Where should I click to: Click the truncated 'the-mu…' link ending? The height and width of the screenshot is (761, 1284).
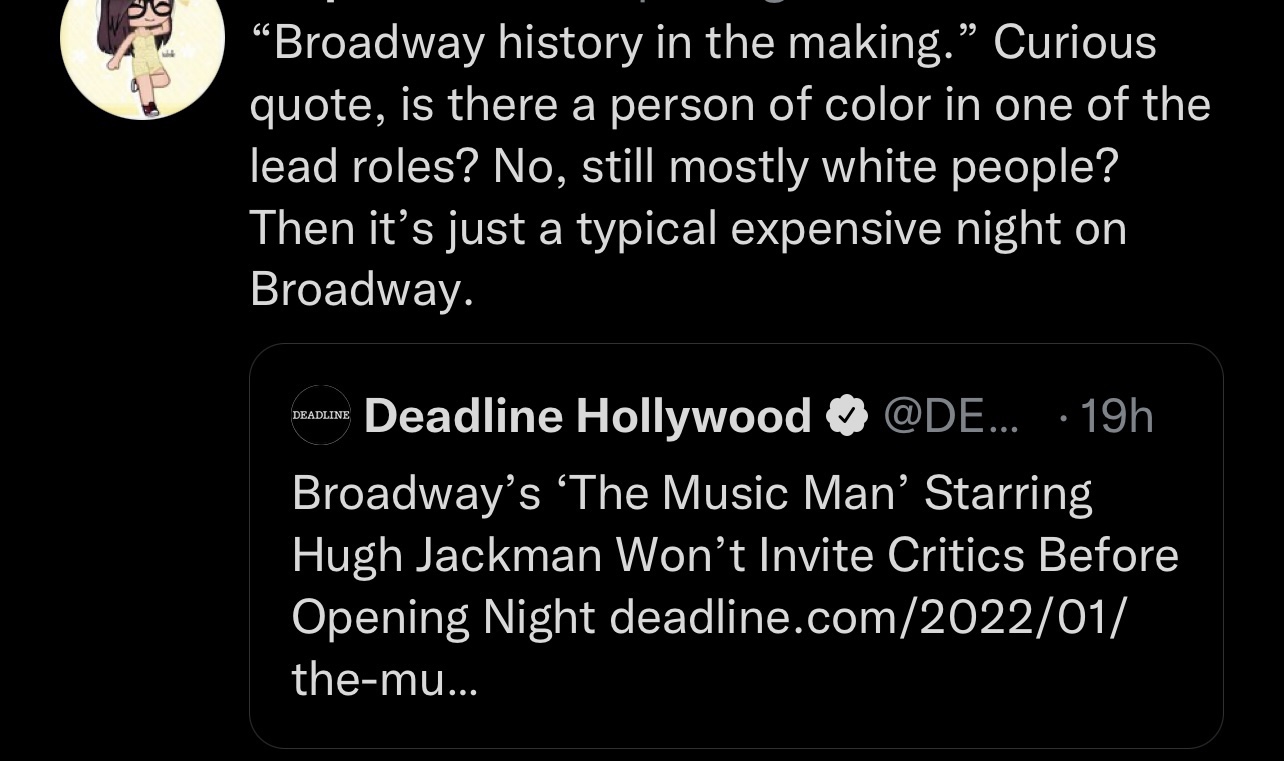tap(385, 680)
